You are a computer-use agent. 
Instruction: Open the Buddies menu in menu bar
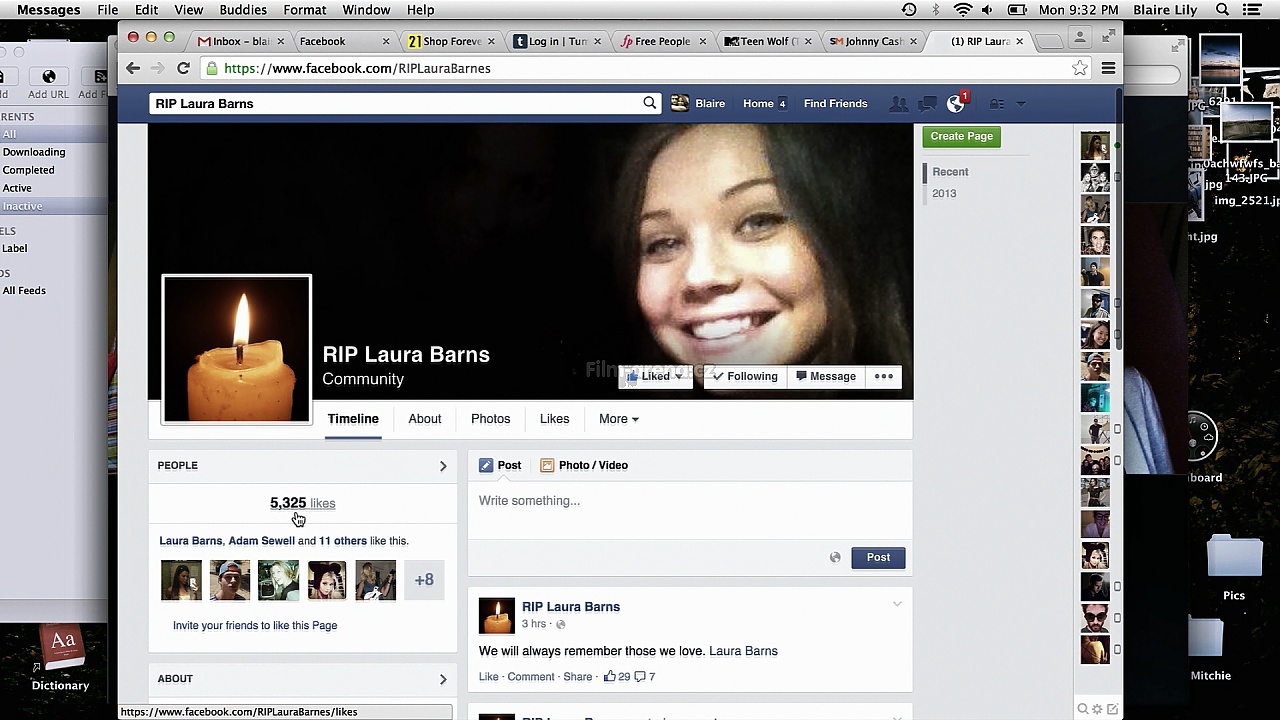coord(243,10)
